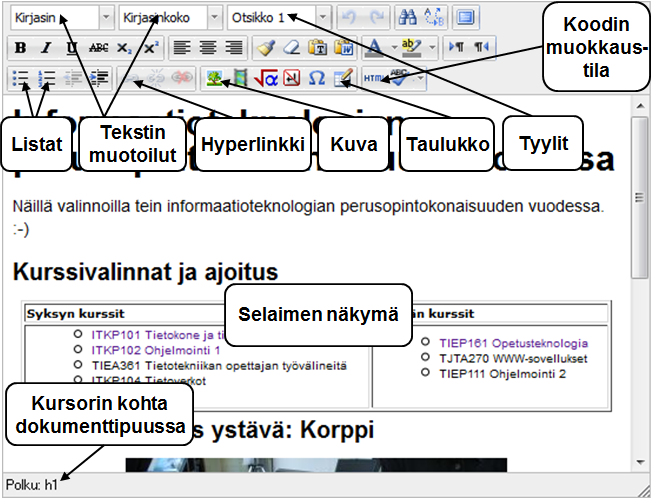Click the Undo arrow icon
Image resolution: width=652 pixels, height=498 pixels.
click(x=349, y=17)
